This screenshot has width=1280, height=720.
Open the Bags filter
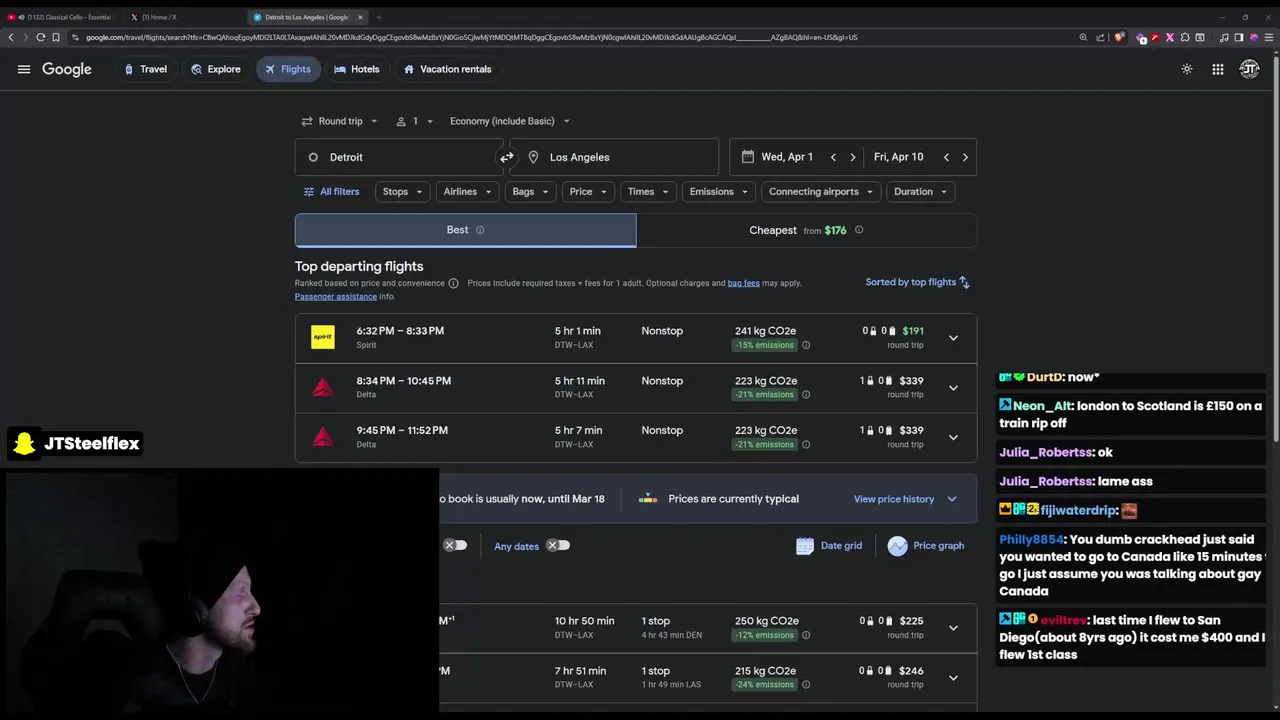pyautogui.click(x=531, y=192)
